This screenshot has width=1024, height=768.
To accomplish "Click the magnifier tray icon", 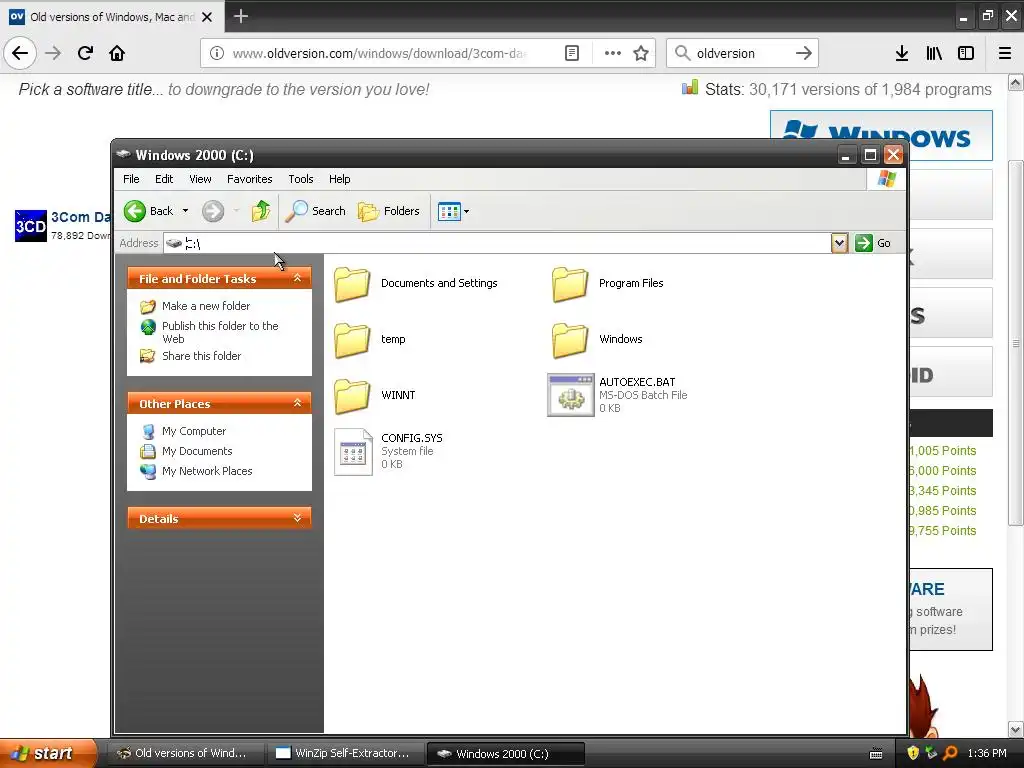I will pos(950,753).
